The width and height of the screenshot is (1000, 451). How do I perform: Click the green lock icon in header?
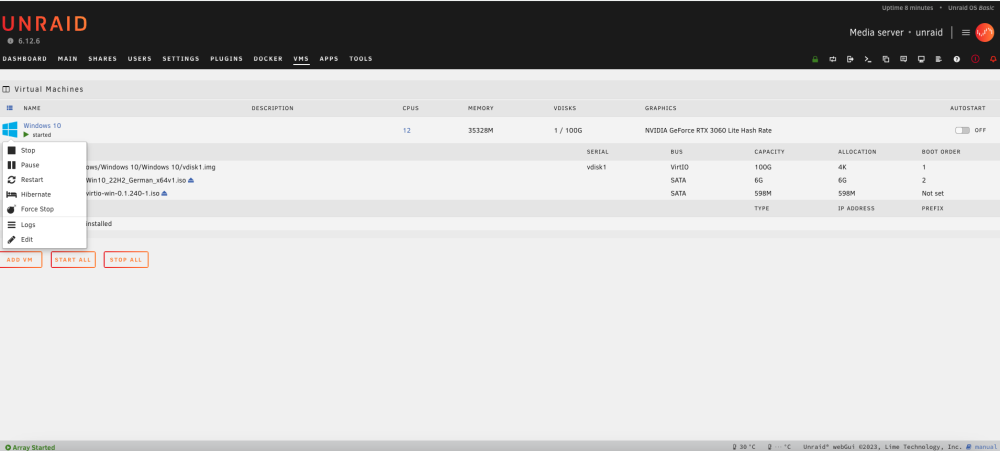[x=815, y=59]
